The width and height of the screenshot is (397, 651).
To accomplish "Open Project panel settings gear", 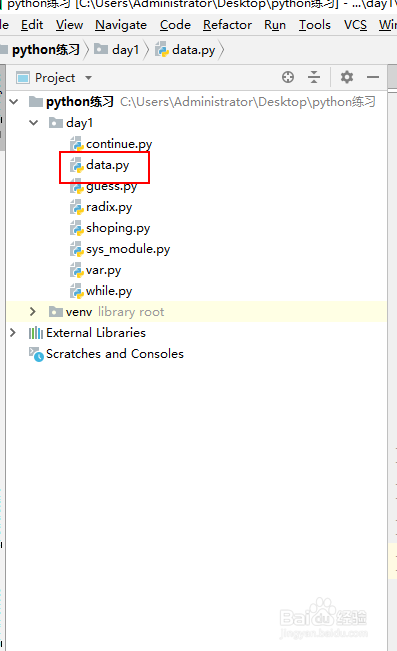I will (347, 77).
